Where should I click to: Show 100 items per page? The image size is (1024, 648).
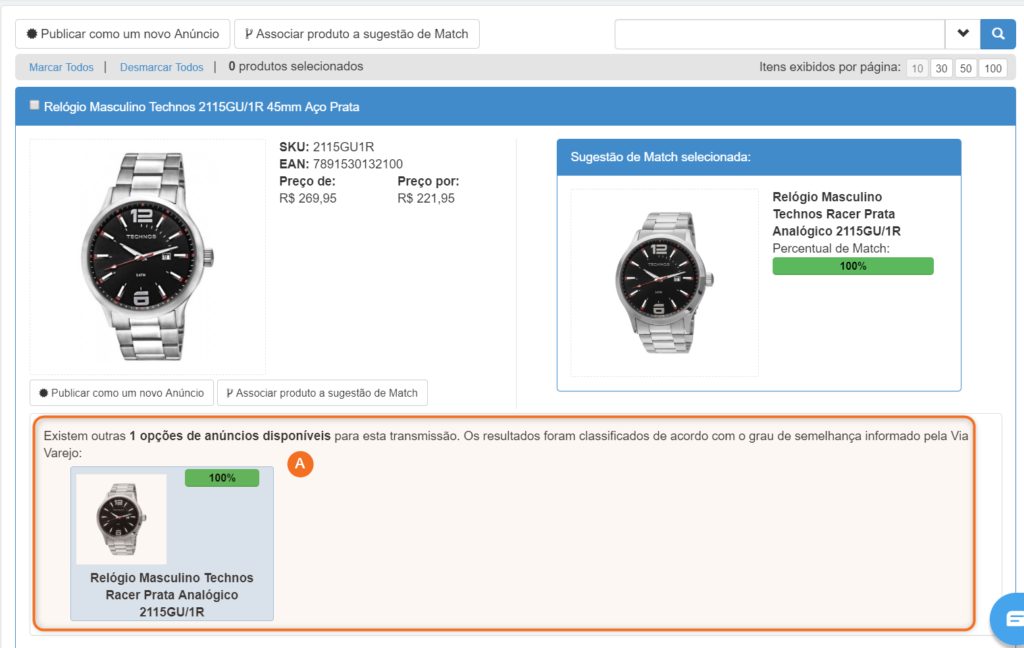(993, 68)
